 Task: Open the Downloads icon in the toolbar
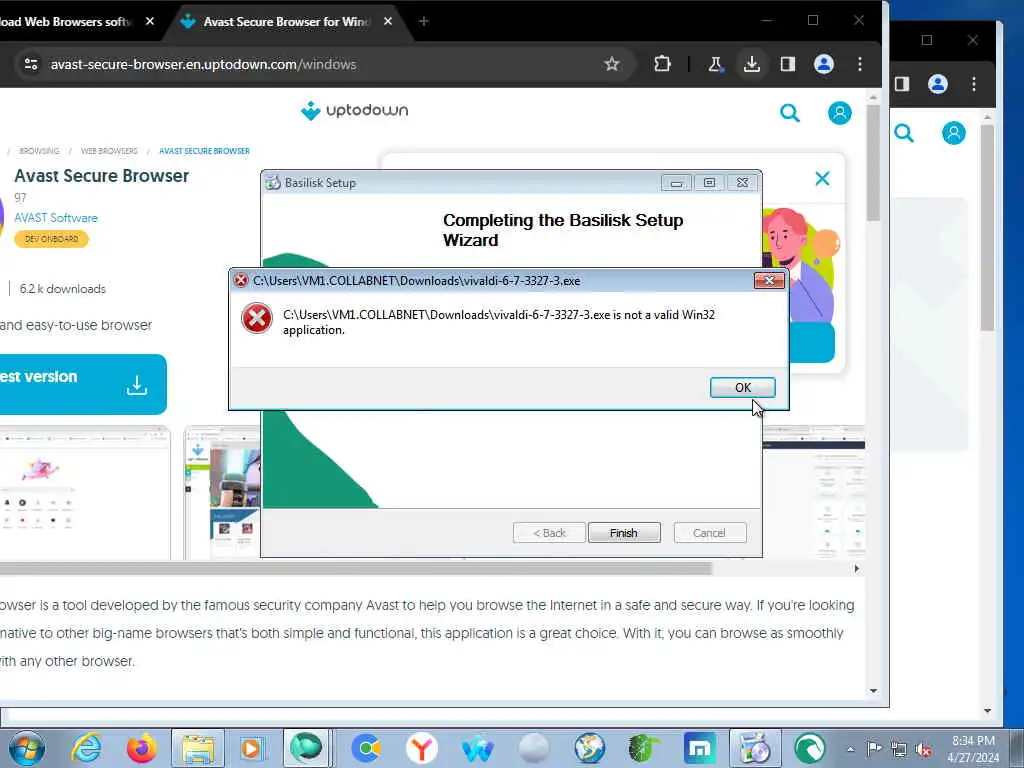point(752,64)
